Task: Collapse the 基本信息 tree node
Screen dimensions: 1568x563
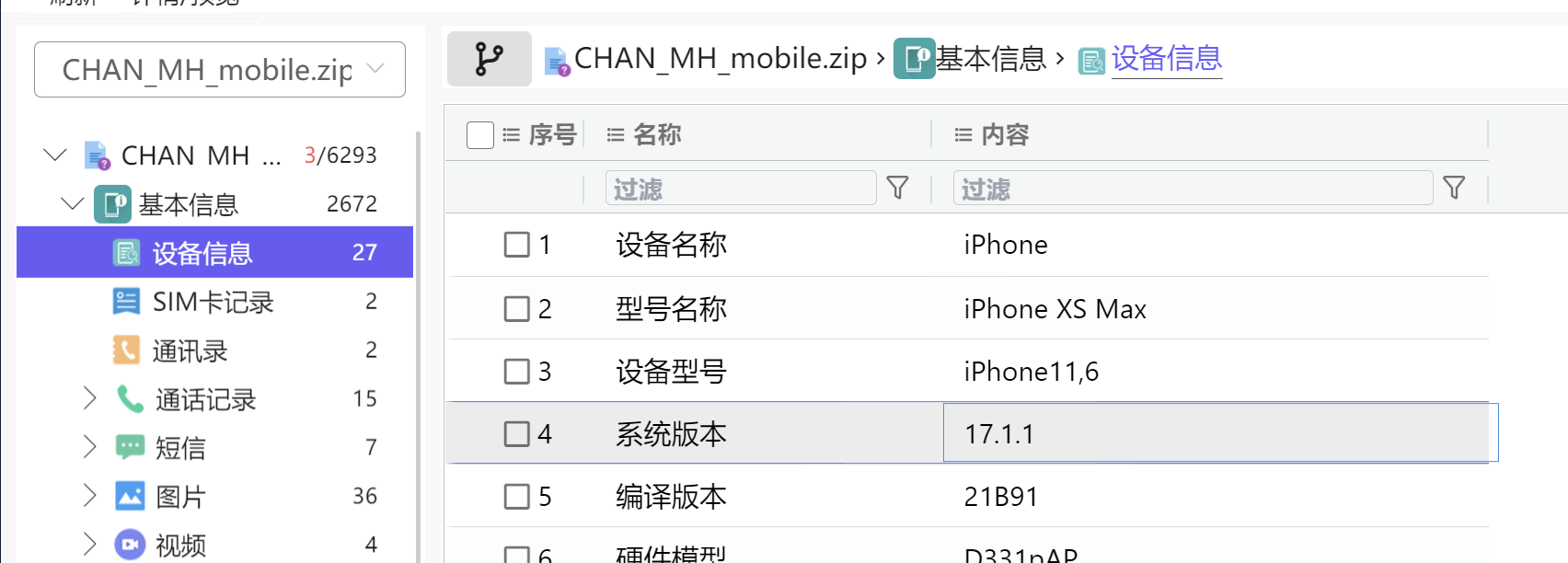Action: 72,203
